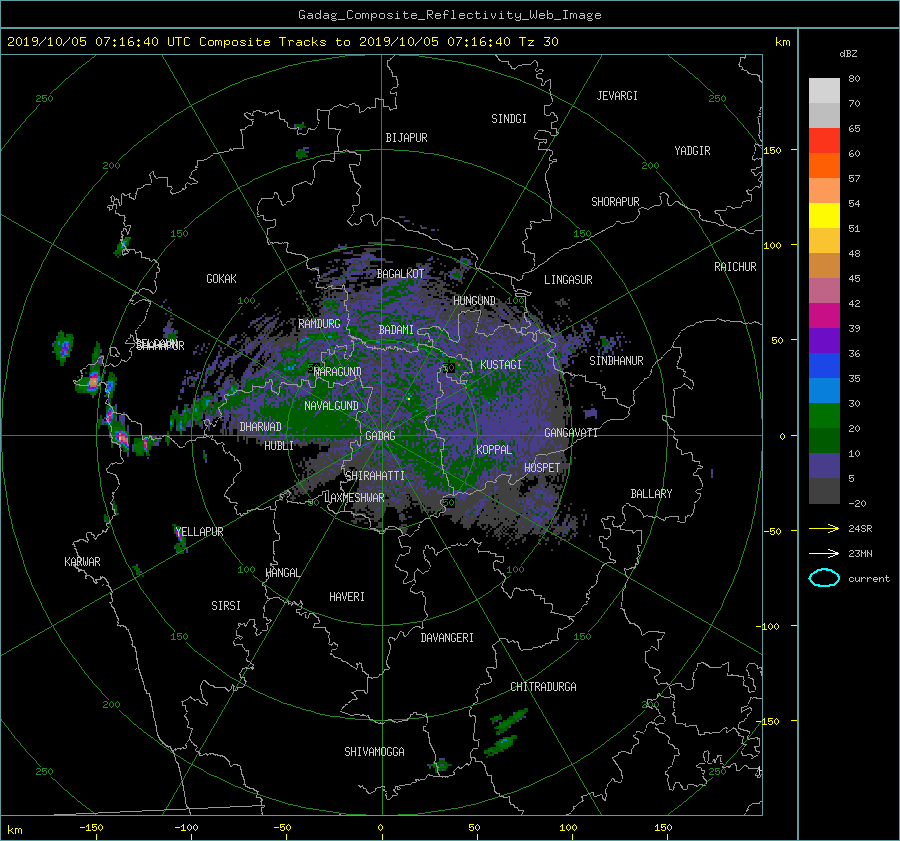Select the yellow 51-54 dBZ color swatch
The width and height of the screenshot is (900, 841).
point(824,216)
